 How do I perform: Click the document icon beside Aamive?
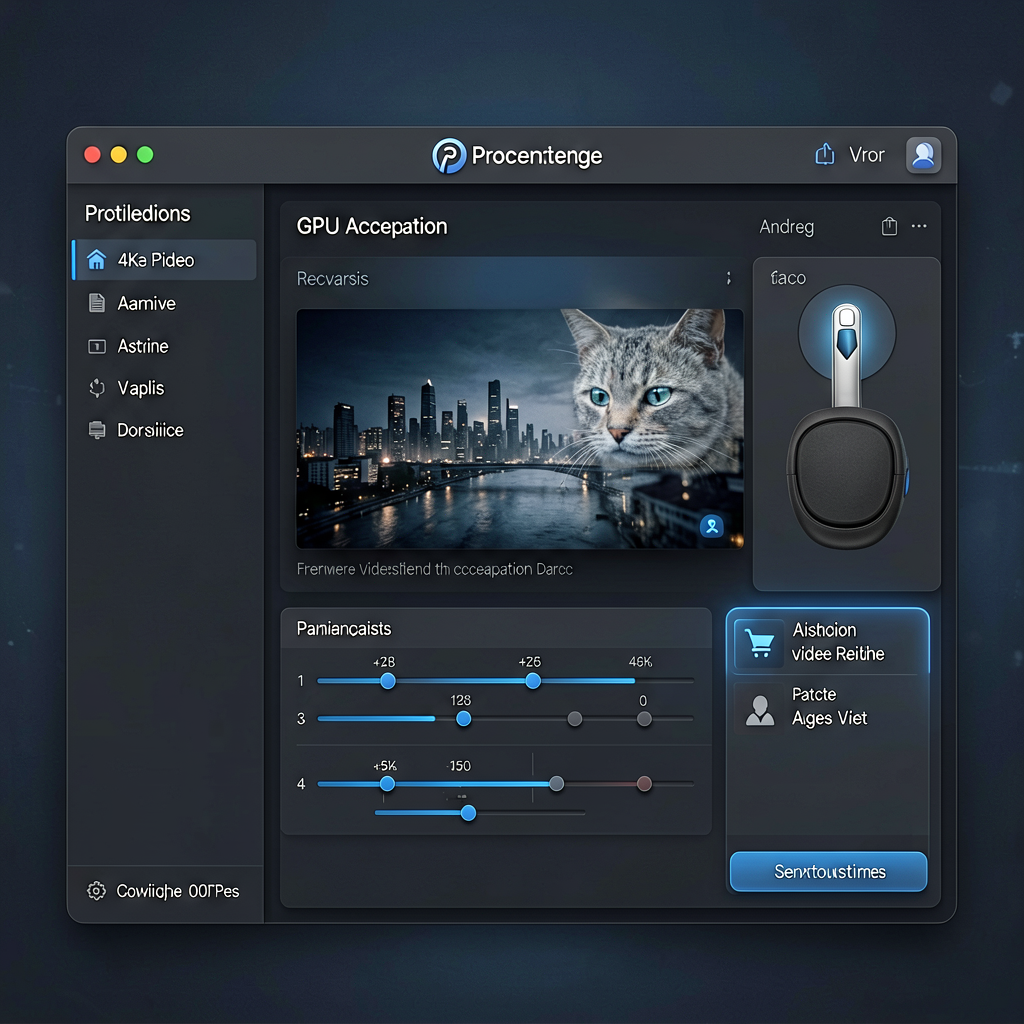point(97,302)
